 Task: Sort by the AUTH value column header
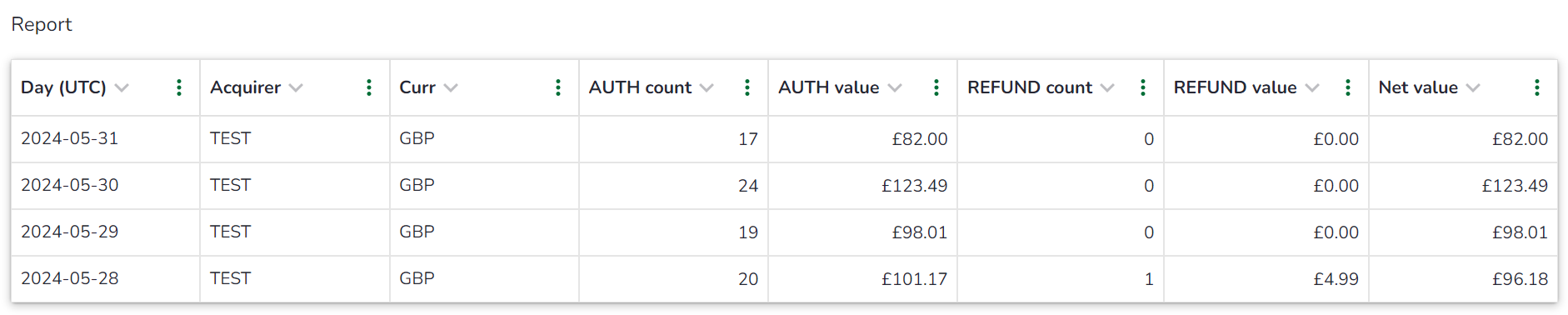point(829,87)
